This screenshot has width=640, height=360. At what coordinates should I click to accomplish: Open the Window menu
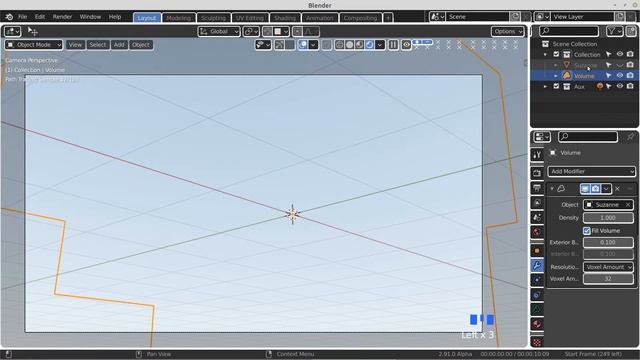pos(90,17)
